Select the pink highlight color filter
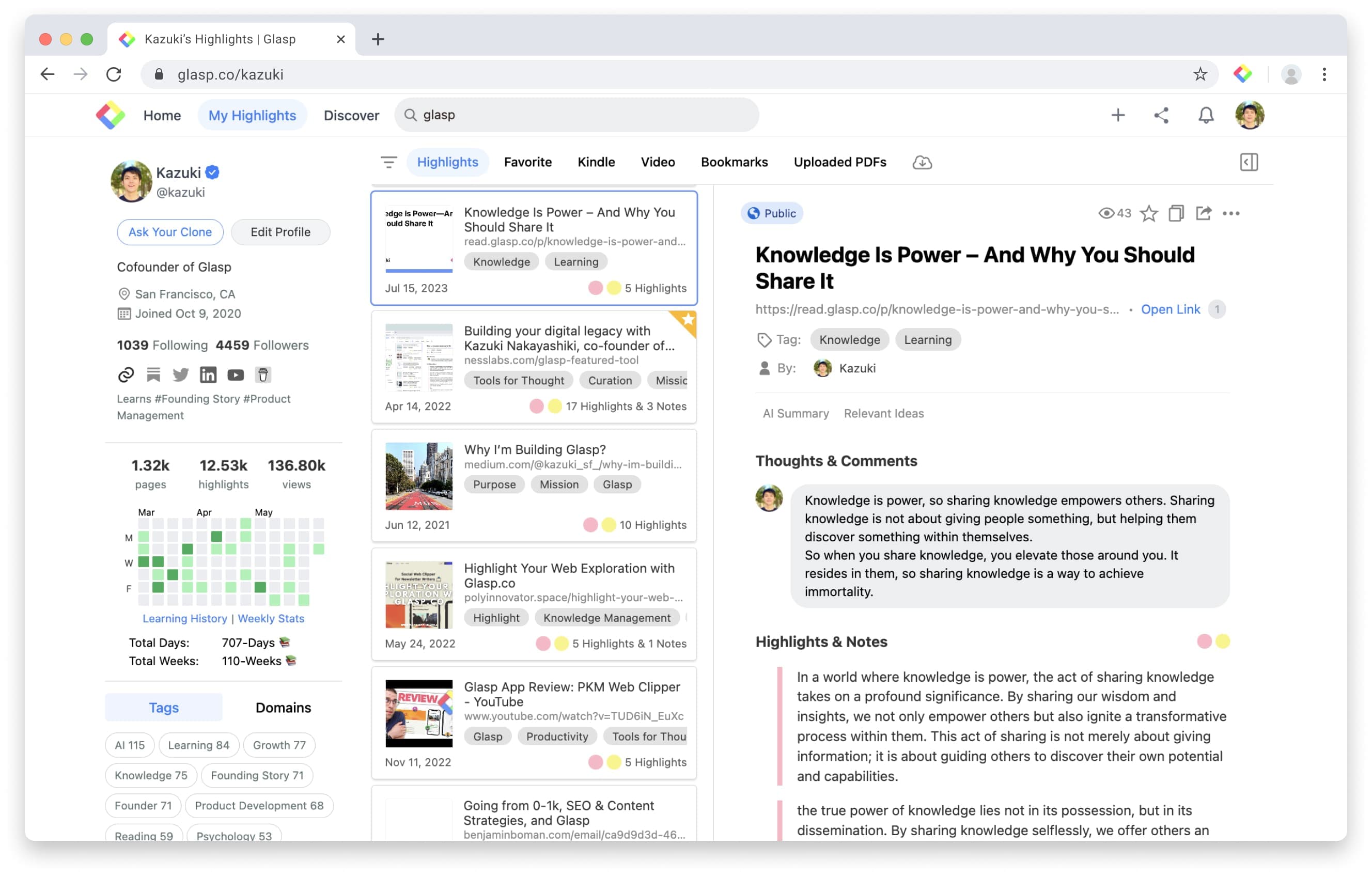 click(1204, 642)
